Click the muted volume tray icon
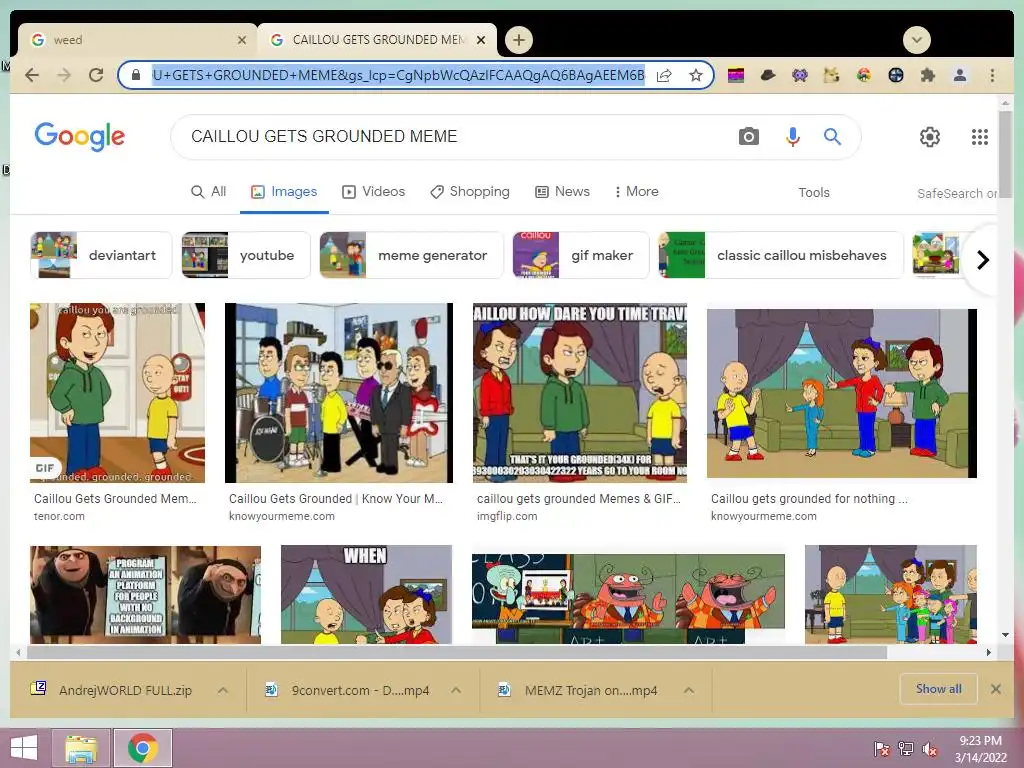Viewport: 1024px width, 768px height. (930, 749)
